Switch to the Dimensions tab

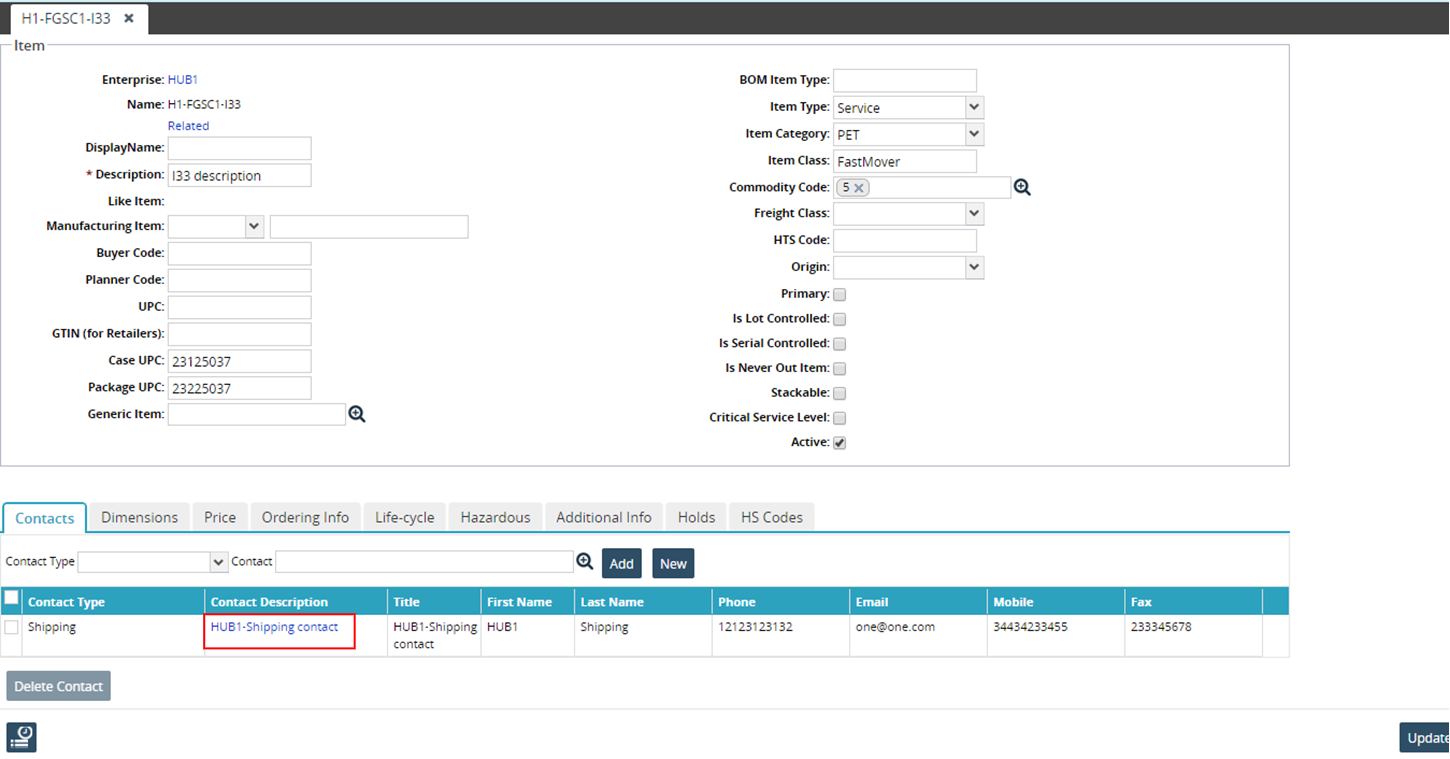click(x=139, y=517)
